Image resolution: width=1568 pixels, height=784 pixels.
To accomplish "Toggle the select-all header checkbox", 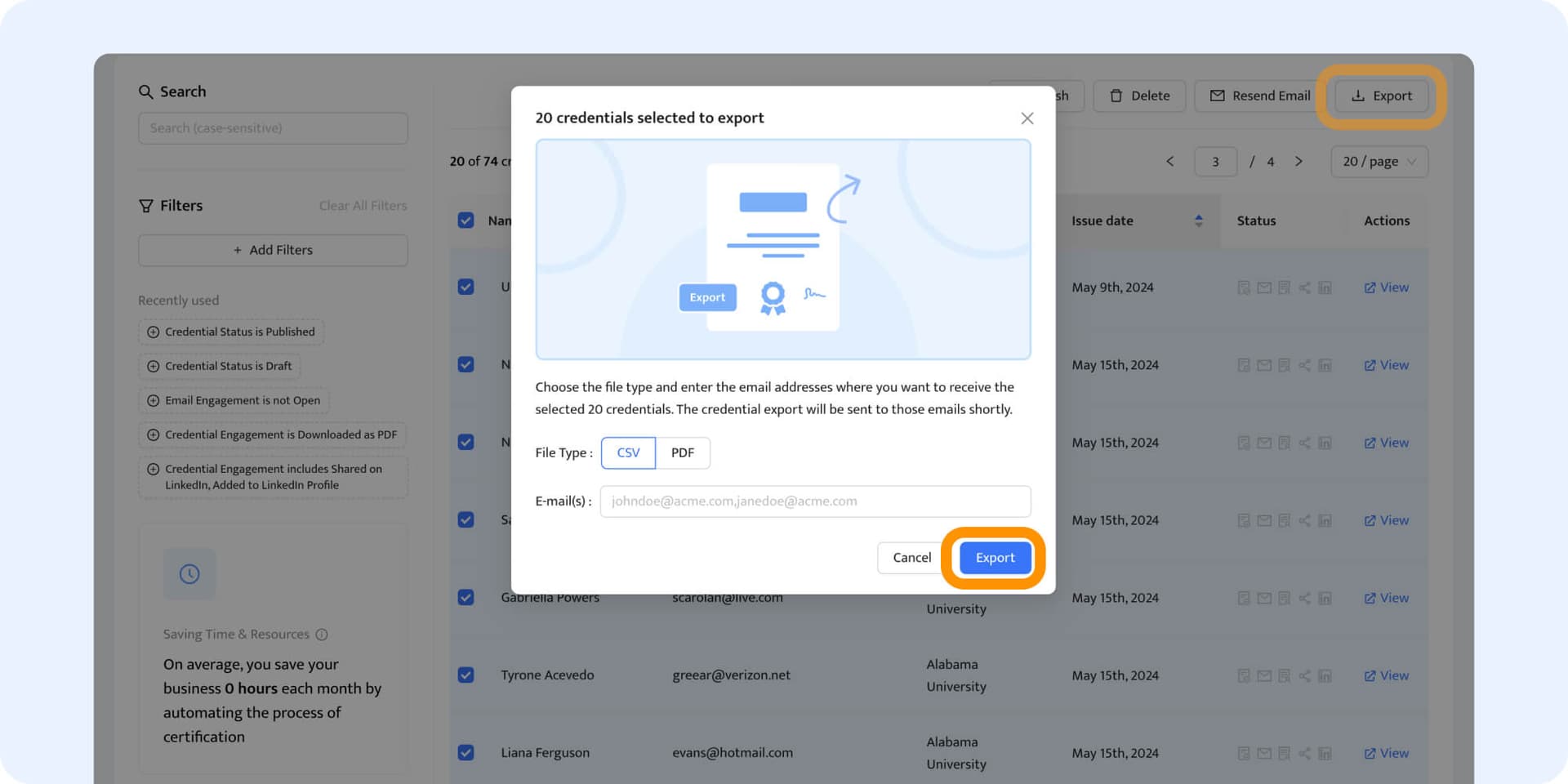I will (466, 220).
